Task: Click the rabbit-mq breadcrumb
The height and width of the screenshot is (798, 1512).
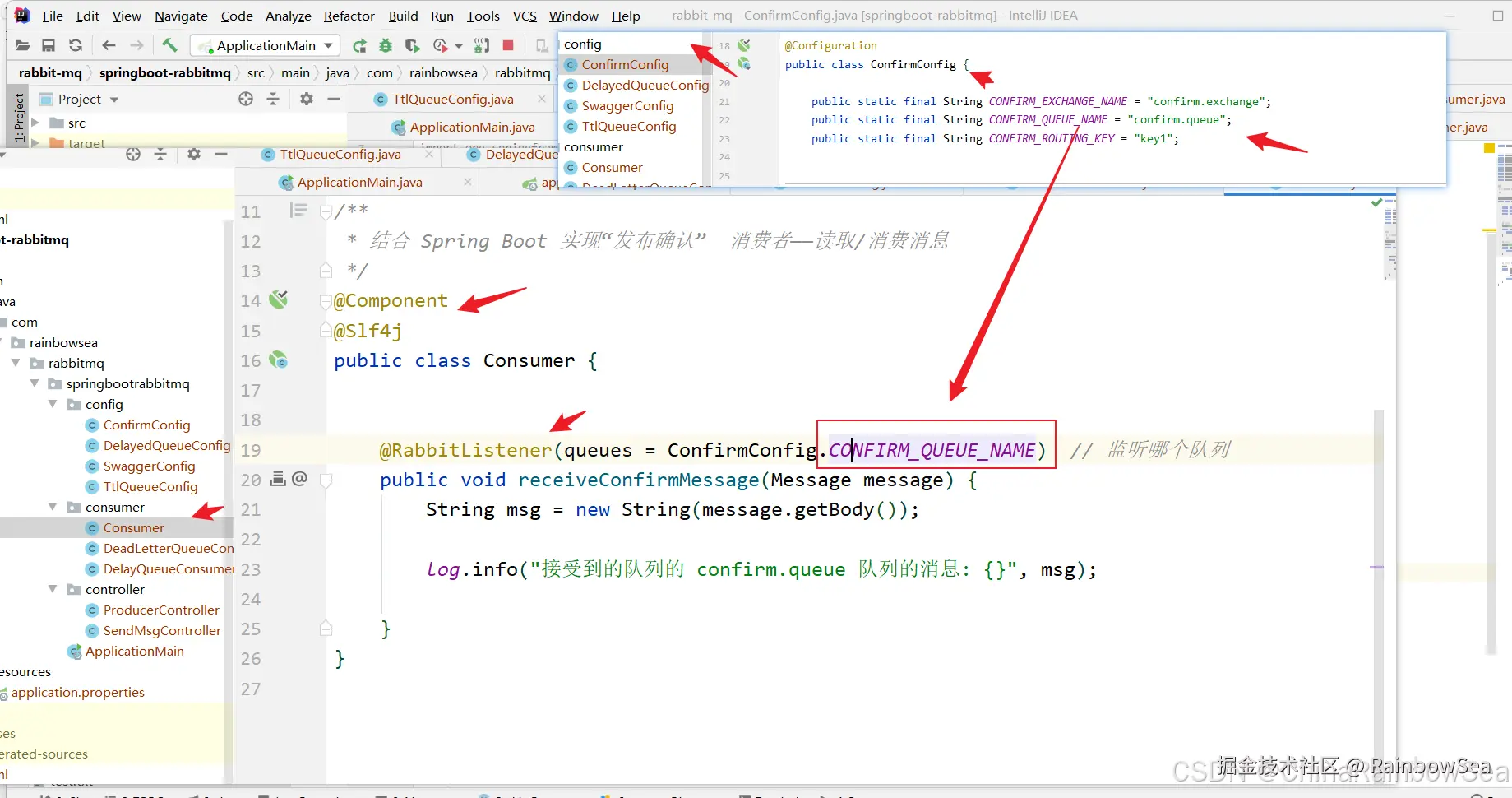Action: 50,72
